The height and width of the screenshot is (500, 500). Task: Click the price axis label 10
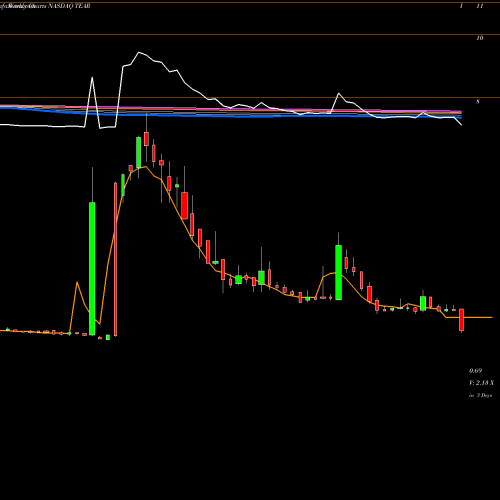(x=480, y=38)
